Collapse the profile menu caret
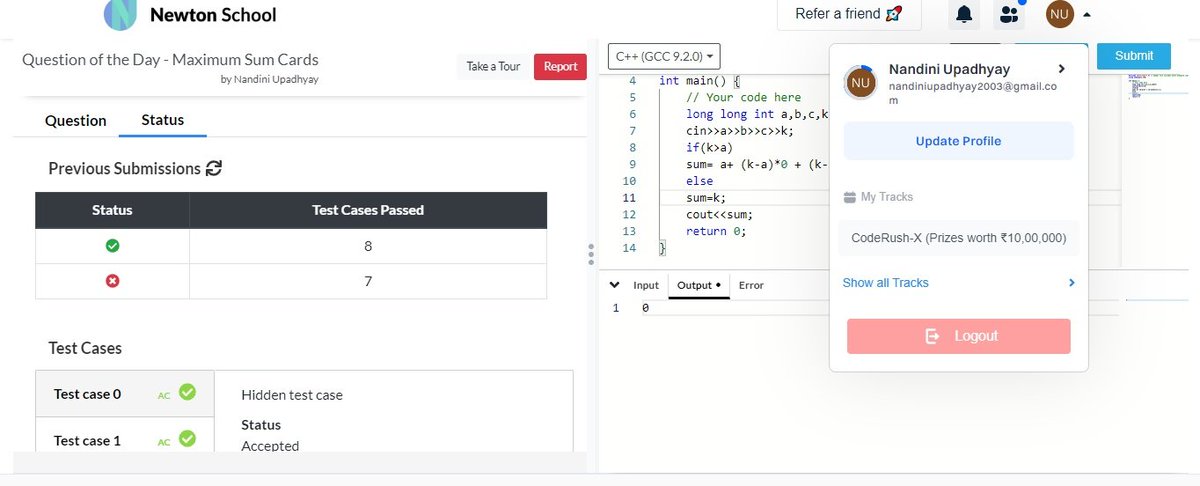Image resolution: width=1200 pixels, height=486 pixels. click(1087, 15)
